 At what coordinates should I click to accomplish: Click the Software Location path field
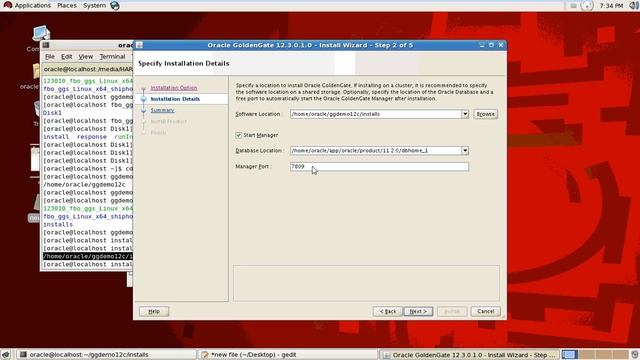click(376, 114)
